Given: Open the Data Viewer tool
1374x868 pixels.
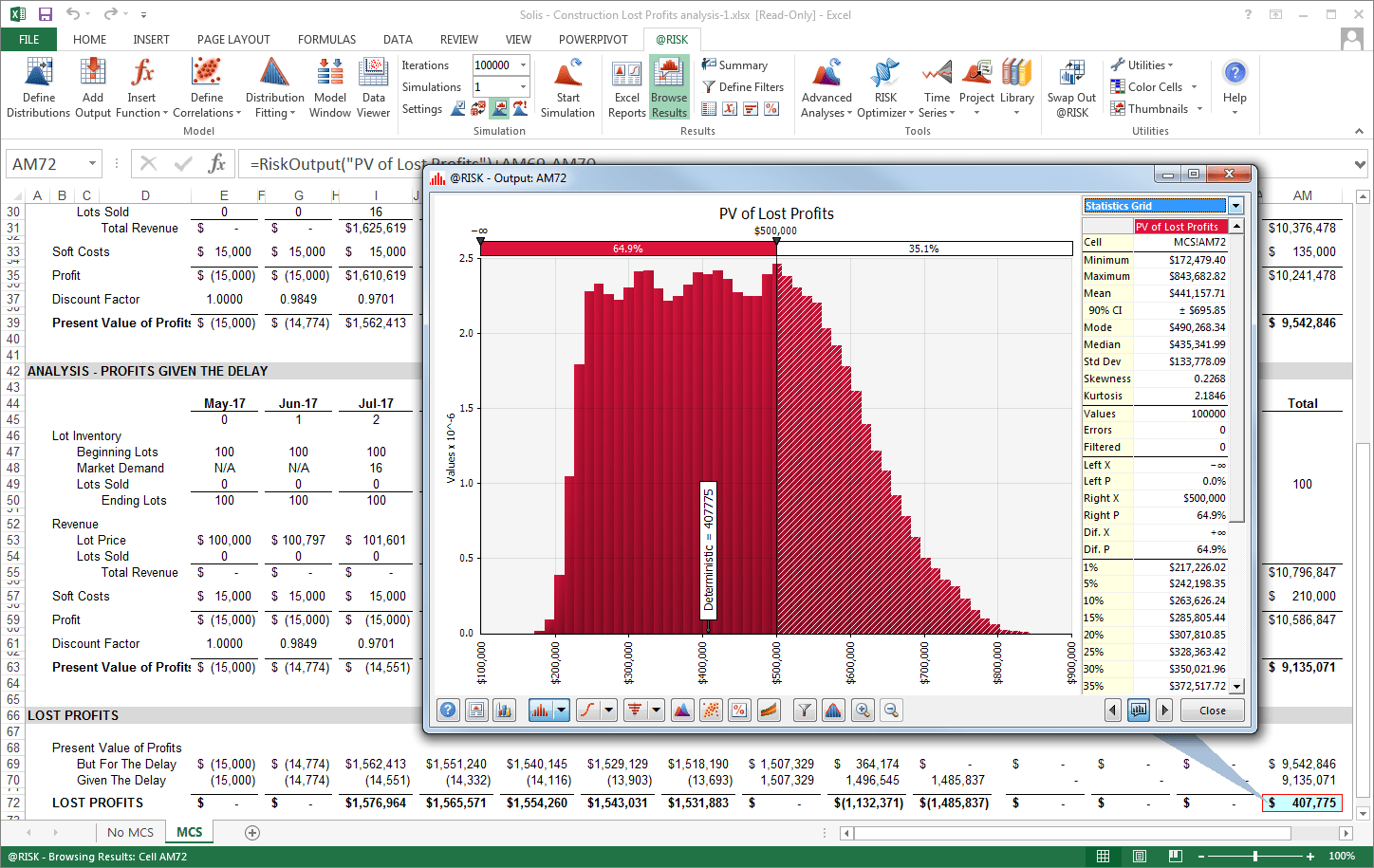Looking at the screenshot, I should pos(373,87).
